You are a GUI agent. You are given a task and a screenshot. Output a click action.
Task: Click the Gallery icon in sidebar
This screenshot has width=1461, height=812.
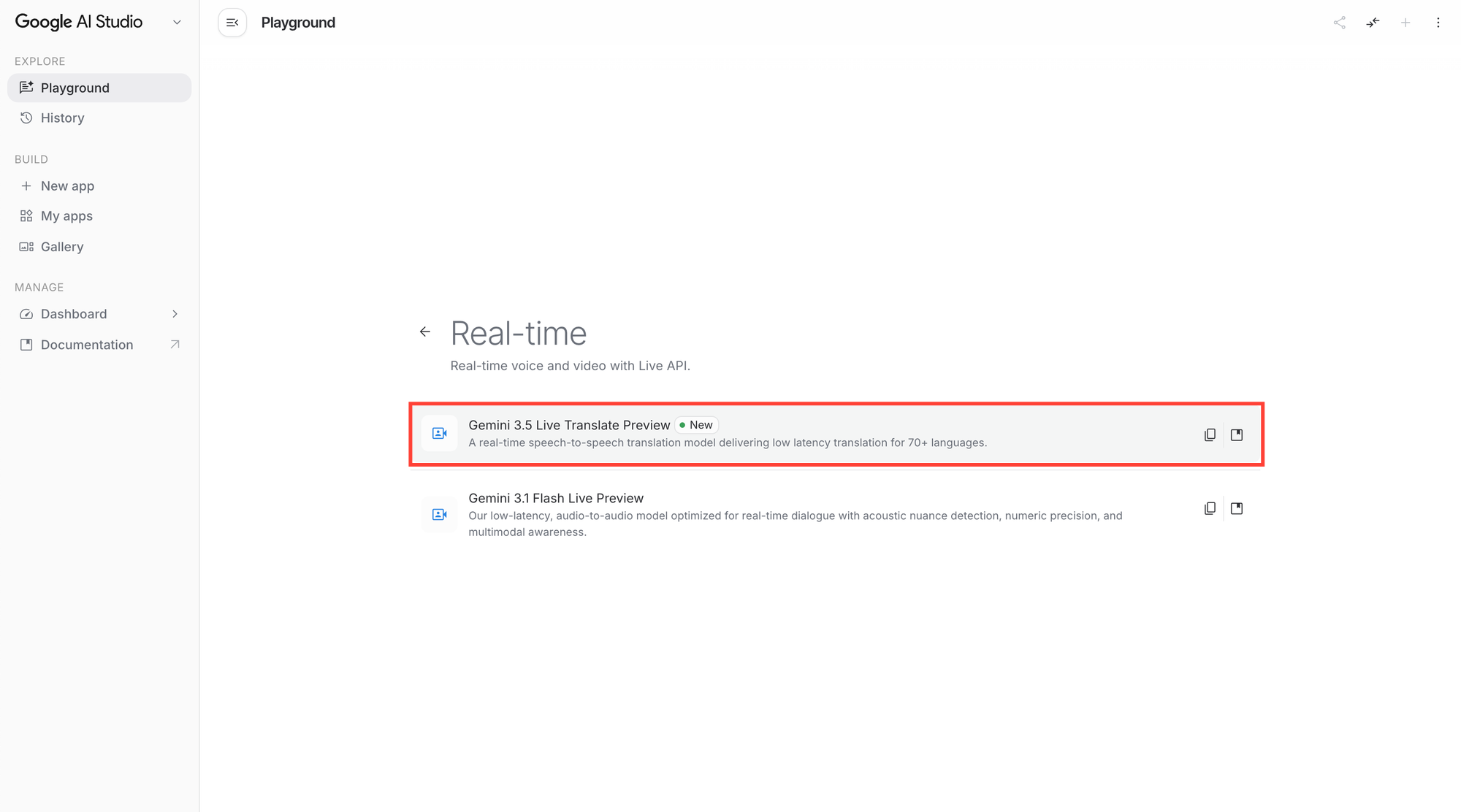26,247
